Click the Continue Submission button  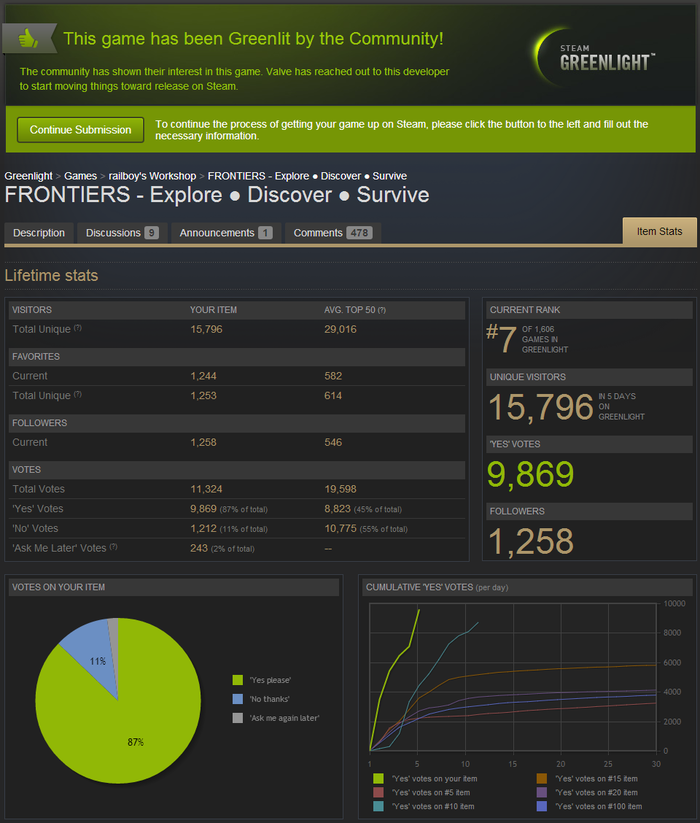pyautogui.click(x=80, y=130)
